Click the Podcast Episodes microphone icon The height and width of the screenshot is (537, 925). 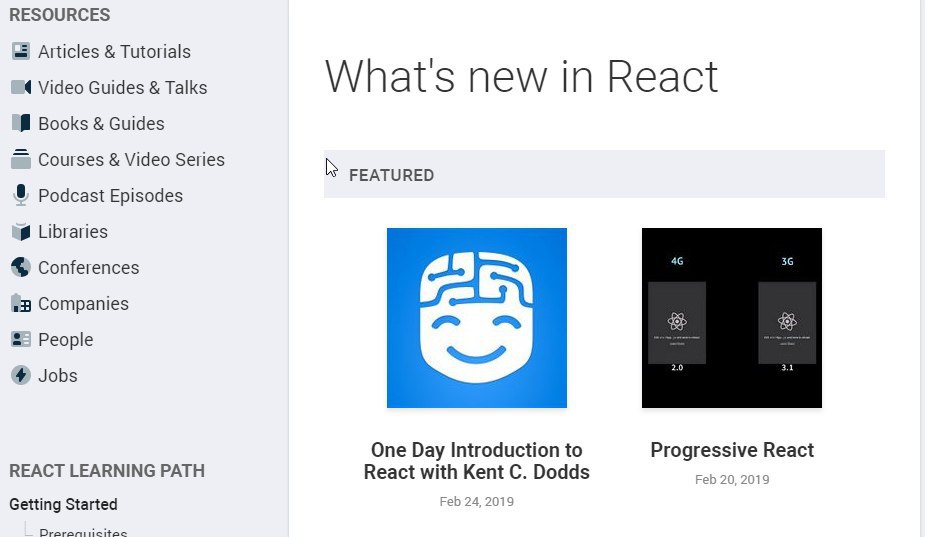click(21, 195)
